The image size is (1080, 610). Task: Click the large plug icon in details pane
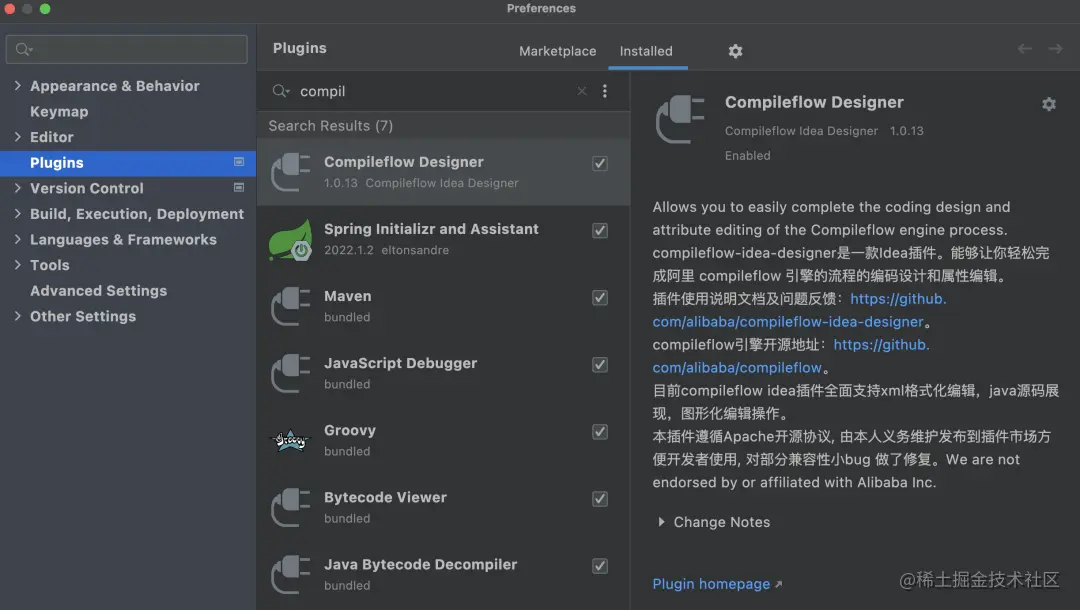(680, 119)
